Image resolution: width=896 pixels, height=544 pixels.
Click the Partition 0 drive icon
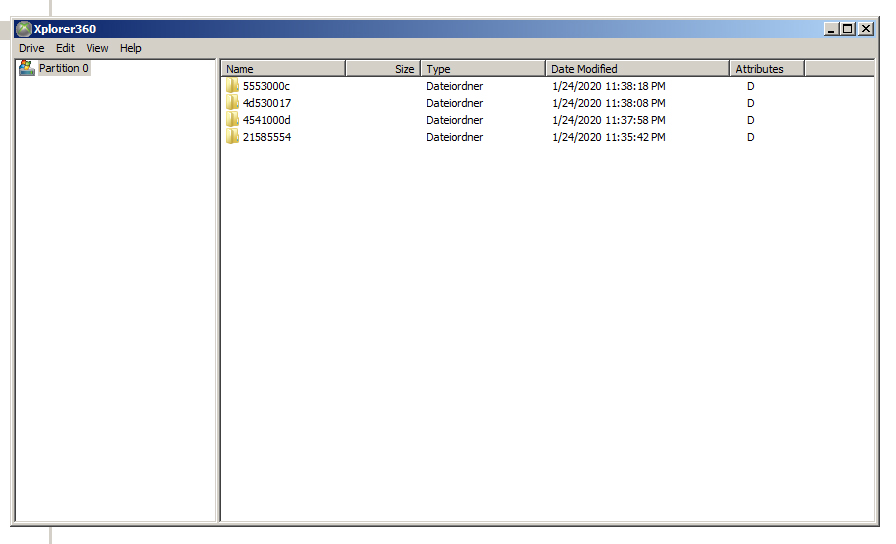coord(26,68)
